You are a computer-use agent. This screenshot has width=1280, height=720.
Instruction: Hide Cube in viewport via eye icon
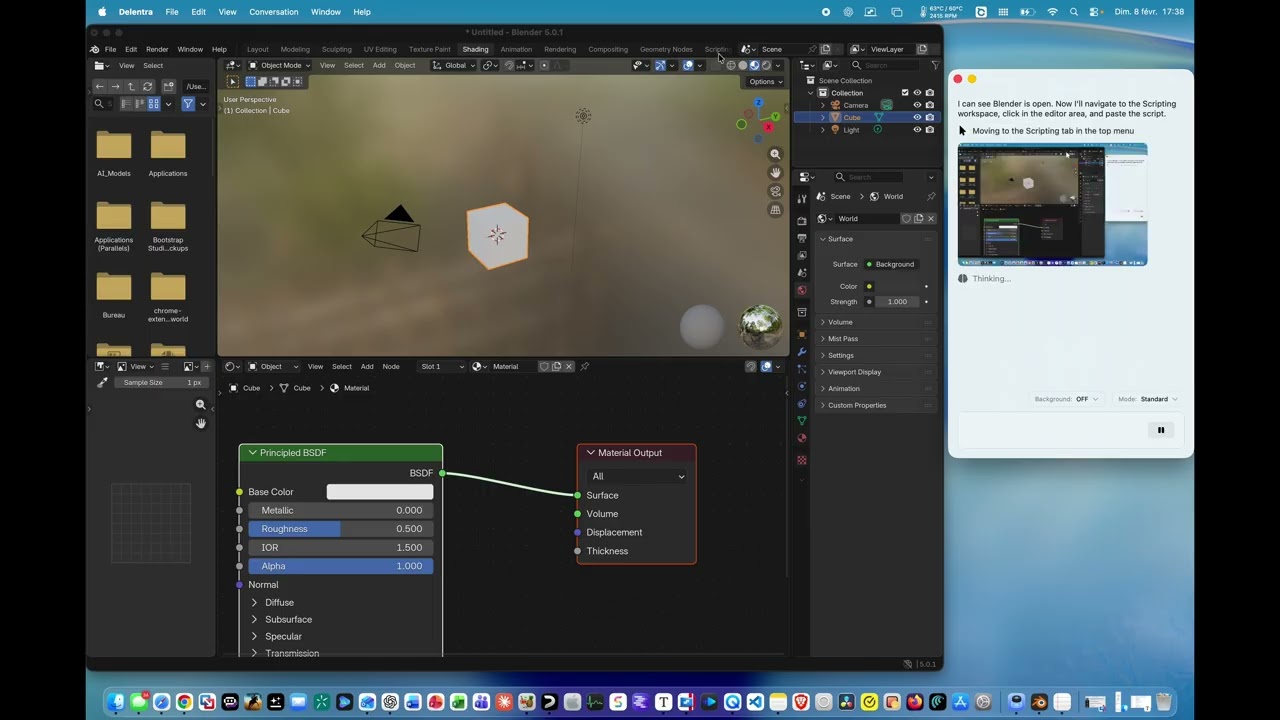[917, 117]
